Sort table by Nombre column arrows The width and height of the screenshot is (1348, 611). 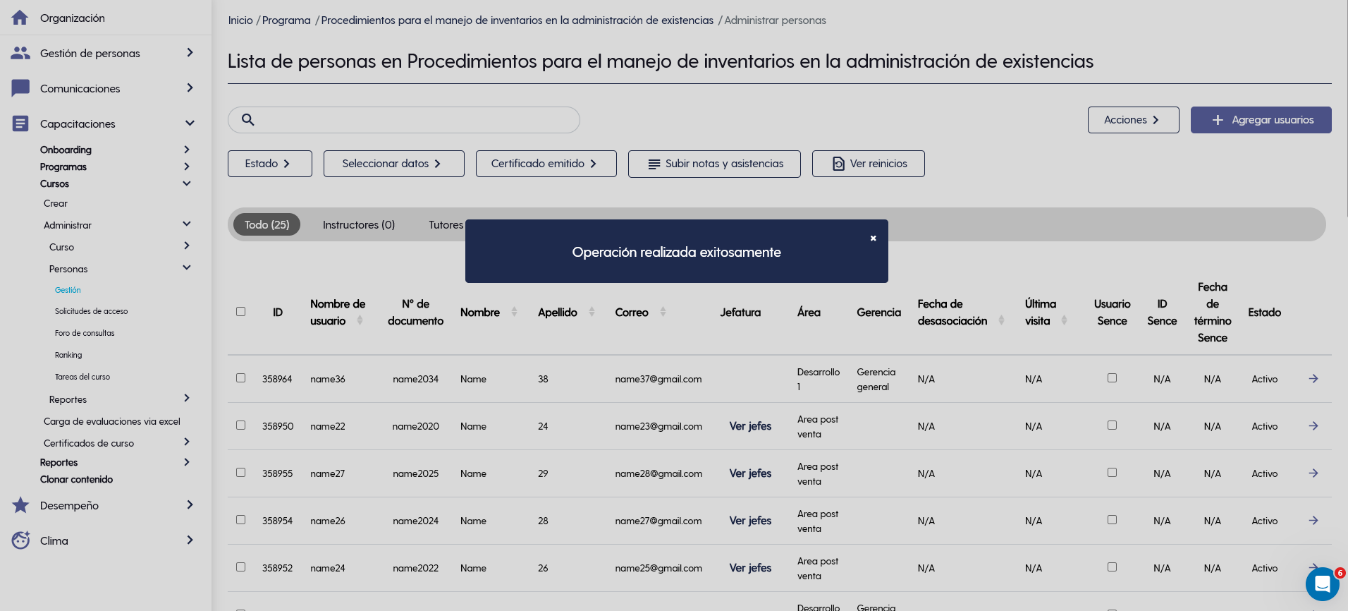[x=514, y=312]
